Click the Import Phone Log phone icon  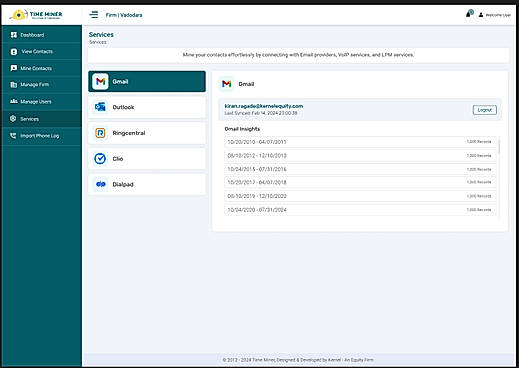click(13, 135)
